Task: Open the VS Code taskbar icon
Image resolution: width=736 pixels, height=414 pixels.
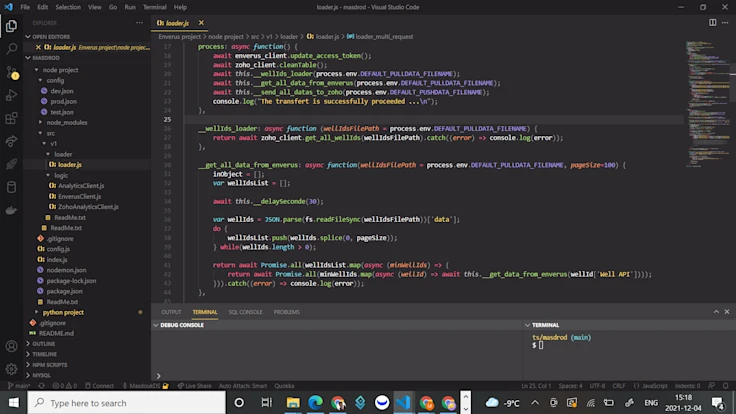Action: tap(403, 403)
